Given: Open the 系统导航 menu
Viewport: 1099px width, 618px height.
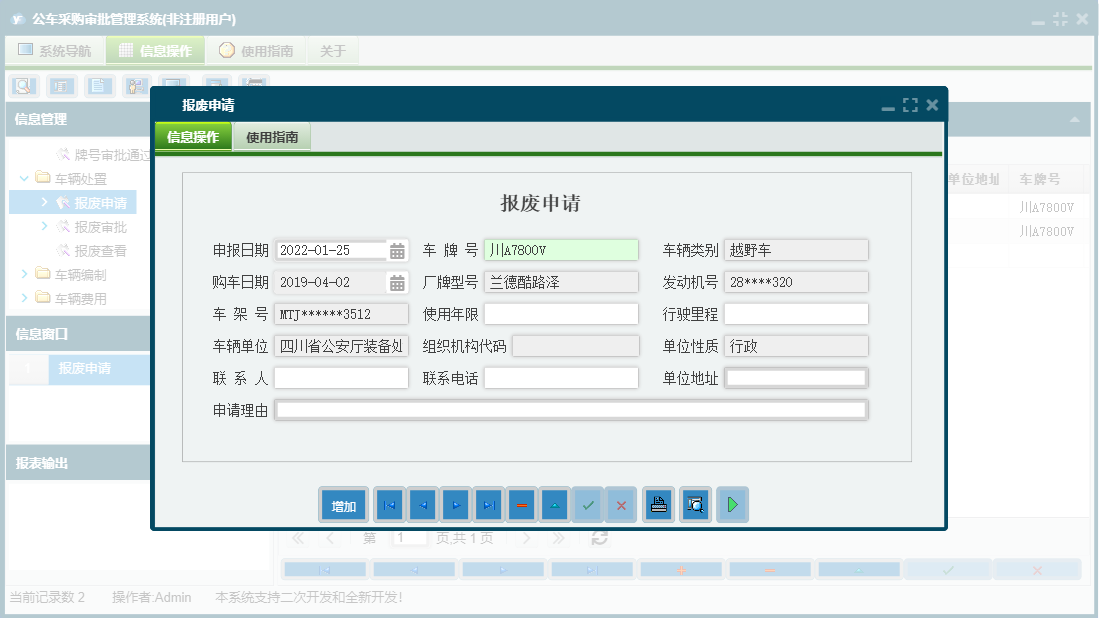Looking at the screenshot, I should pyautogui.click(x=54, y=49).
